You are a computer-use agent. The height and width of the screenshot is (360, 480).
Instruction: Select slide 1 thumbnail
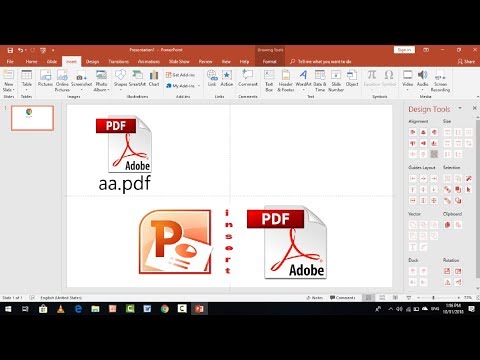click(32, 118)
